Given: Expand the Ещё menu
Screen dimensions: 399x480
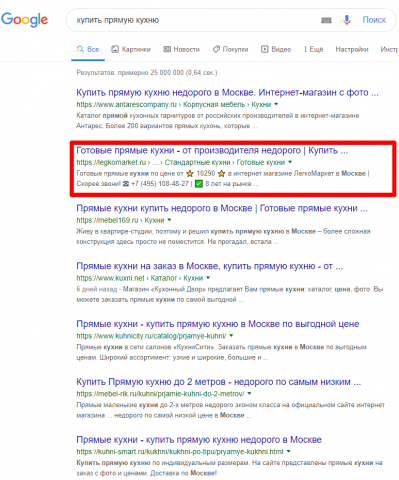Looking at the screenshot, I should (x=313, y=49).
